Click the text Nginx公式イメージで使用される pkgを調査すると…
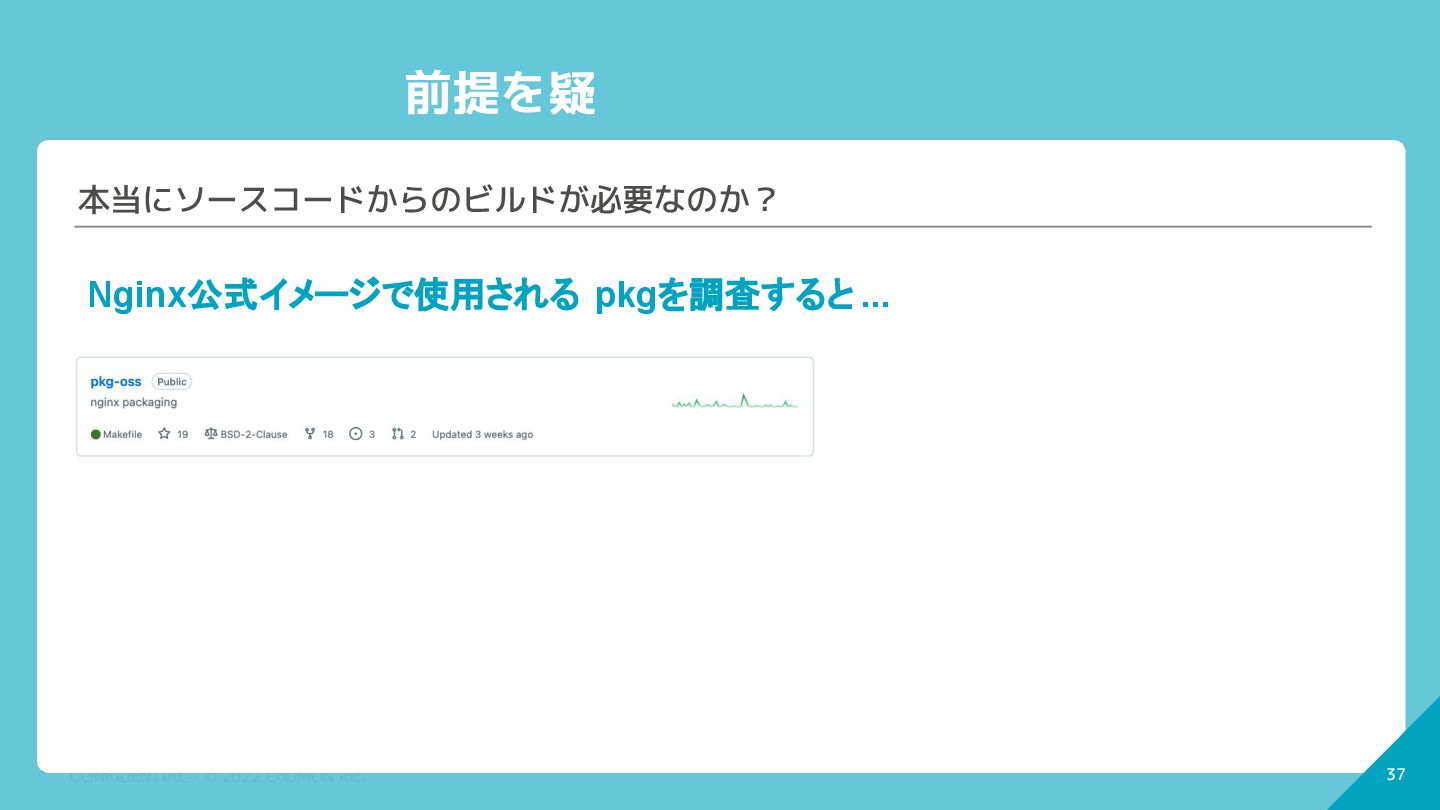Image resolution: width=1440 pixels, height=810 pixels. [488, 295]
